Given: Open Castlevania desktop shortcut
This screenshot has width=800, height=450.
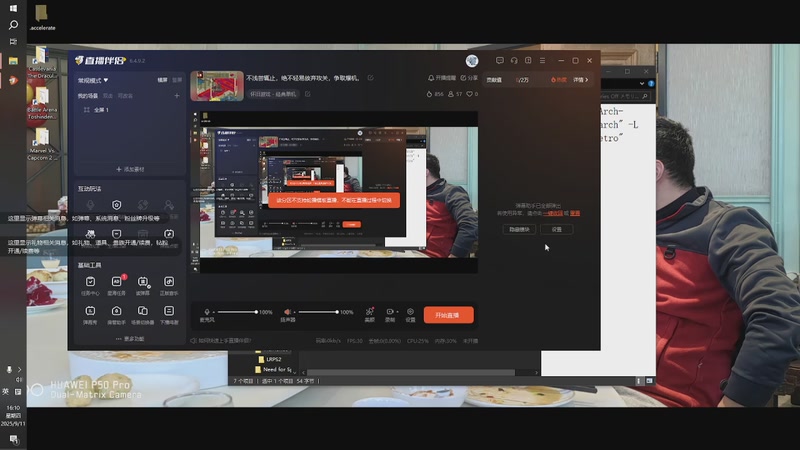Looking at the screenshot, I should pyautogui.click(x=42, y=62).
